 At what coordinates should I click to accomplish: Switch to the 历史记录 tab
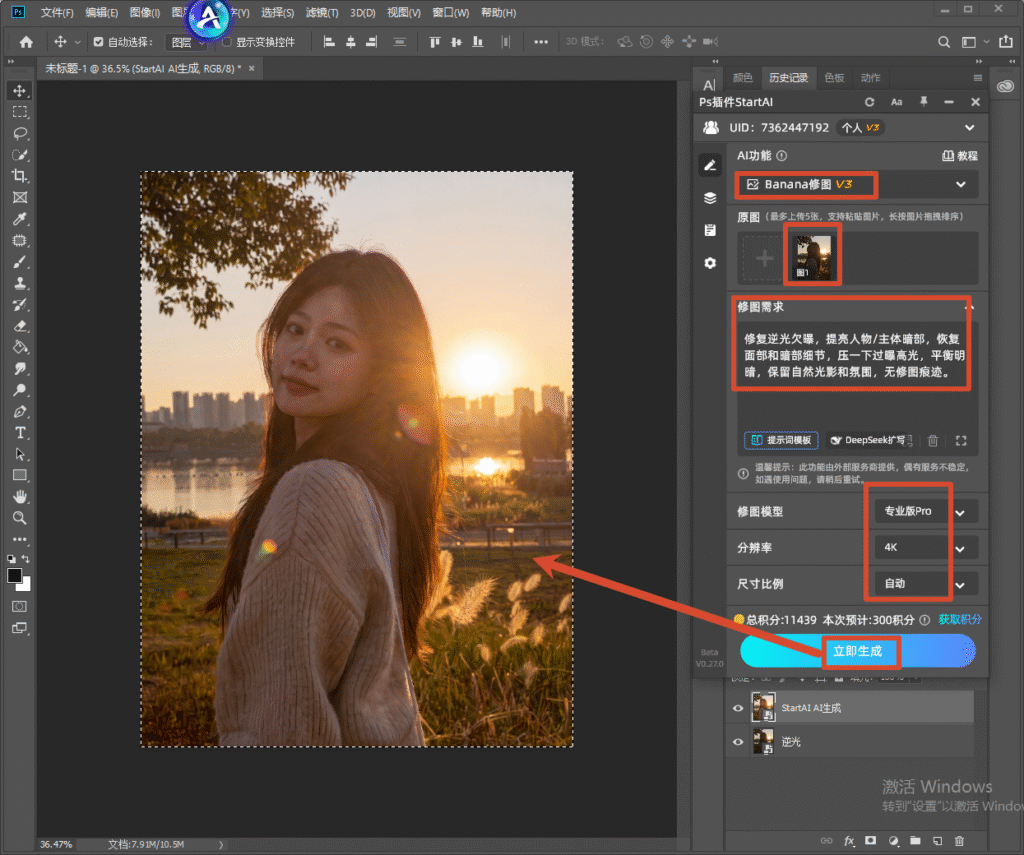788,78
